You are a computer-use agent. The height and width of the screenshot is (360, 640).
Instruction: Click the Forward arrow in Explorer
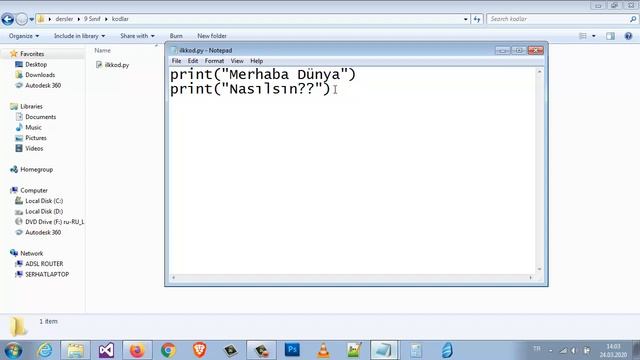pyautogui.click(x=22, y=19)
